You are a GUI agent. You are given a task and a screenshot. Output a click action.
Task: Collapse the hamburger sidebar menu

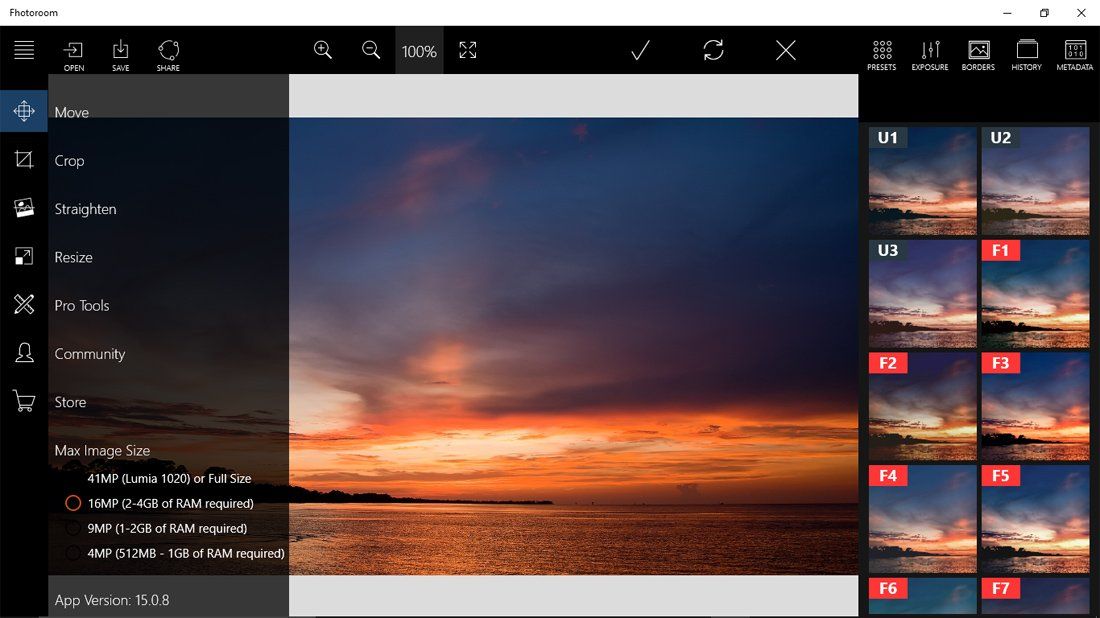23,49
